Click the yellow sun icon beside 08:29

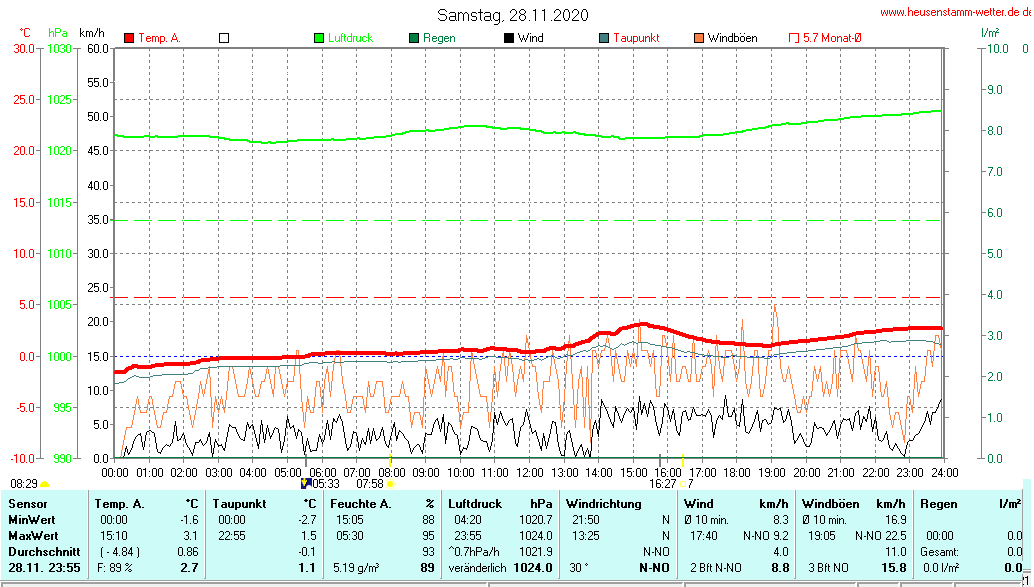coord(44,484)
